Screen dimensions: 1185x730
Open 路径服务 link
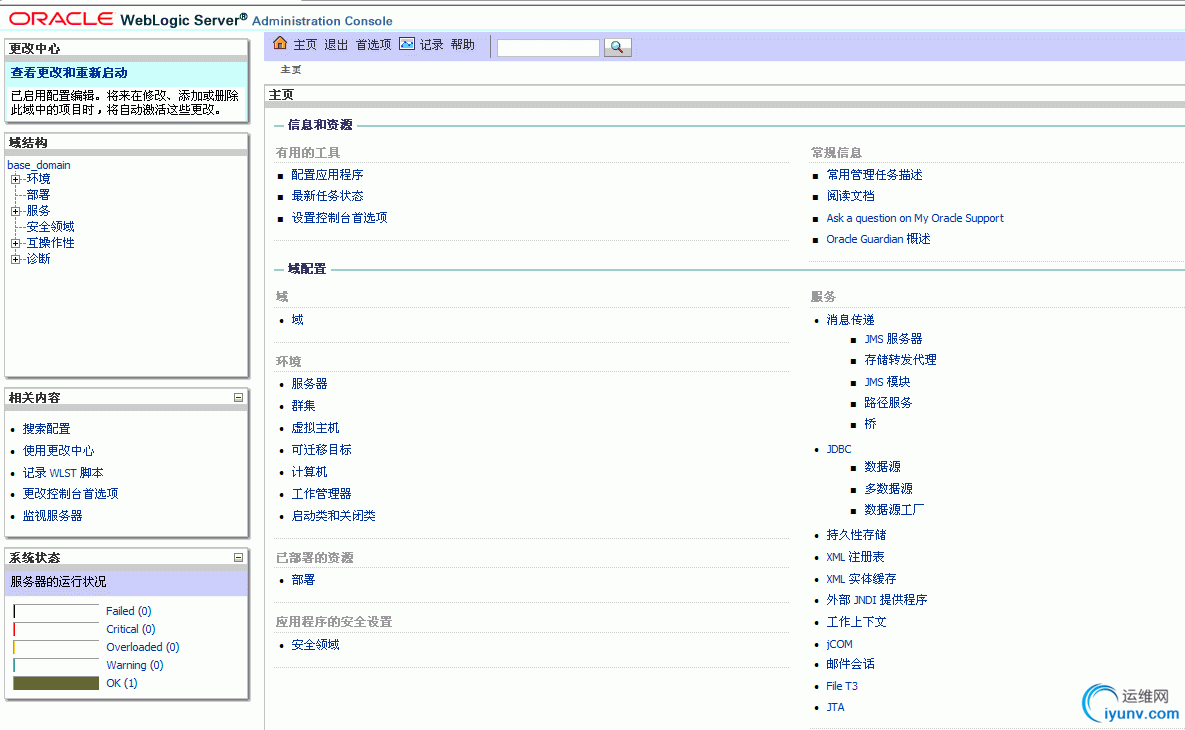pos(888,403)
